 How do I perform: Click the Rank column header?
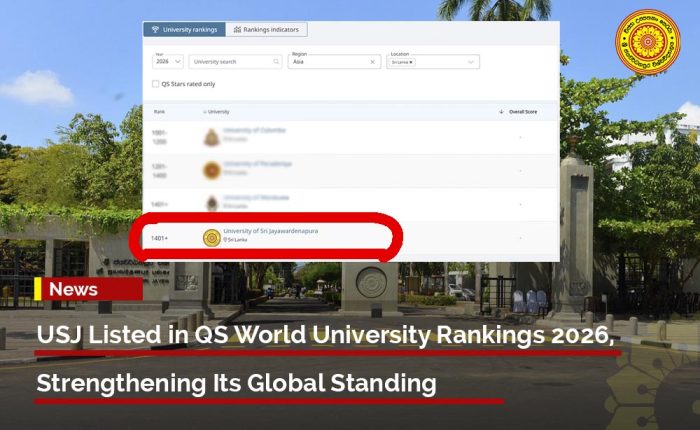pyautogui.click(x=159, y=112)
